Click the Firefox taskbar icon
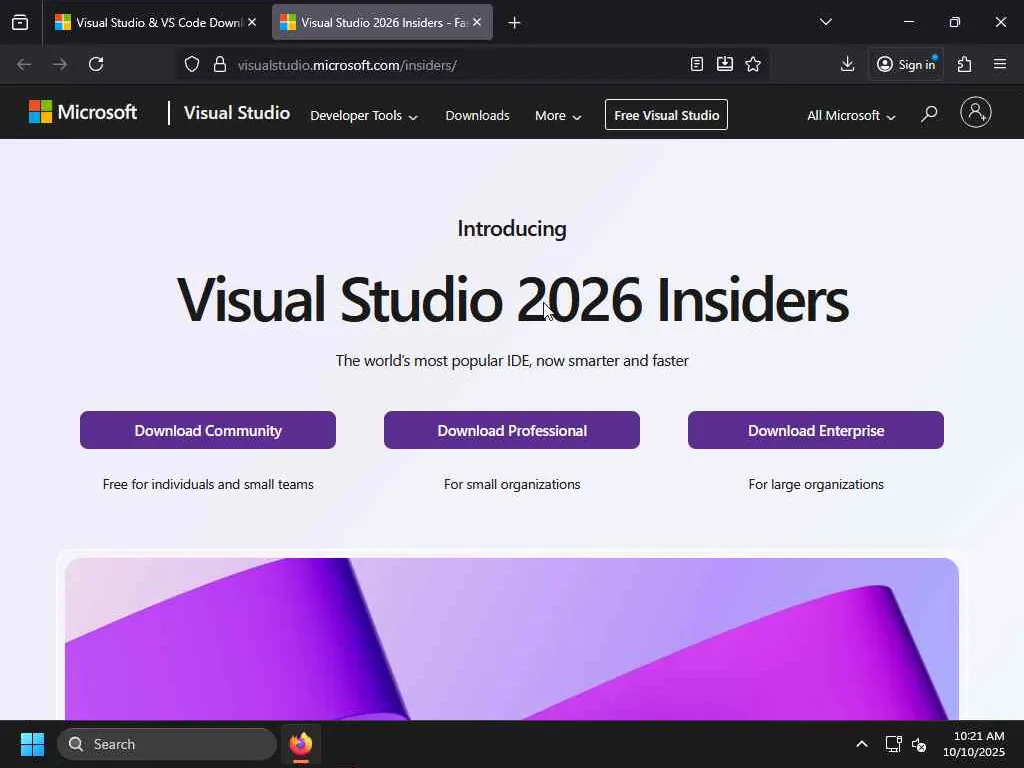 (301, 744)
